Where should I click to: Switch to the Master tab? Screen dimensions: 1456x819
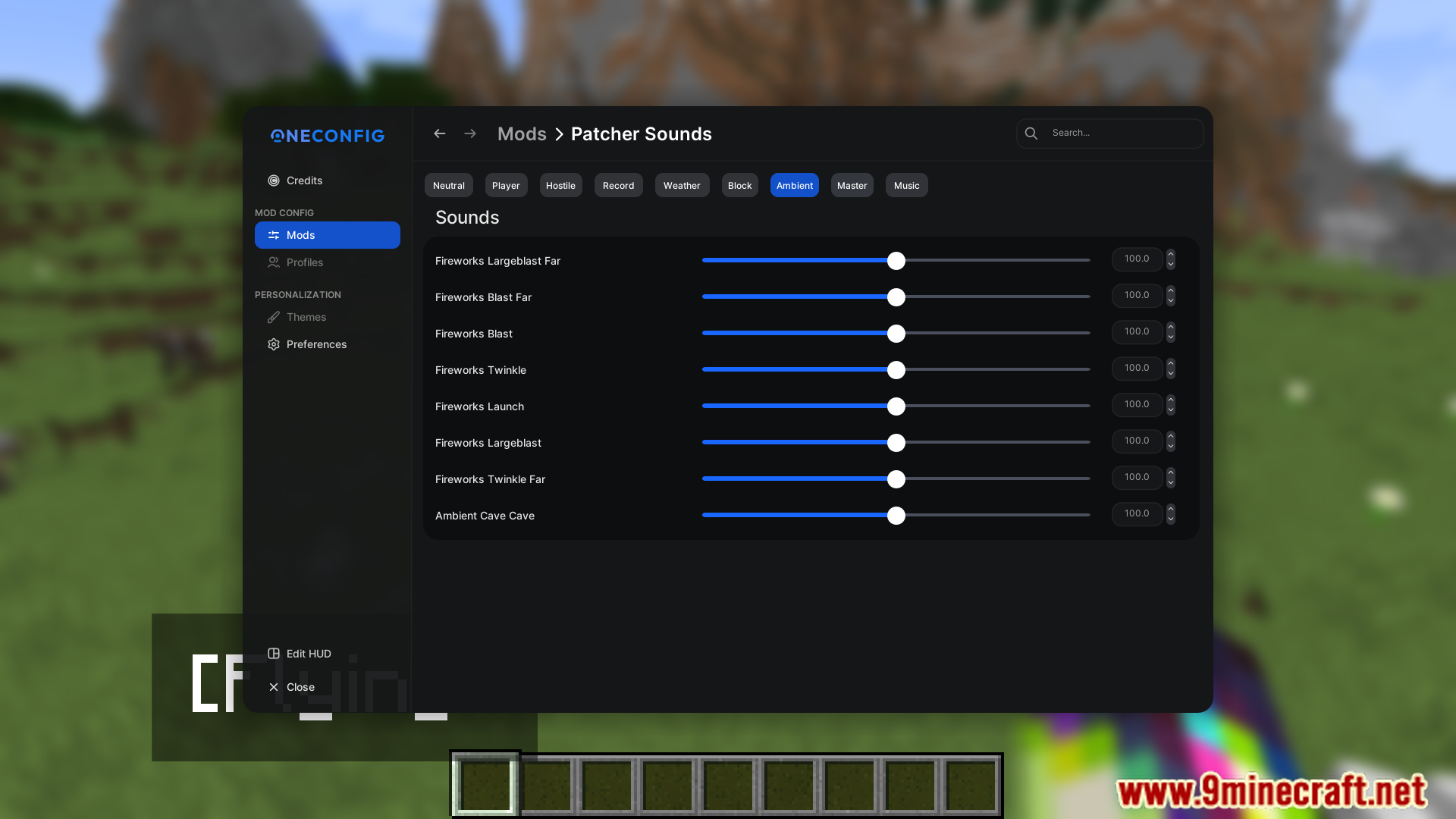click(x=852, y=185)
